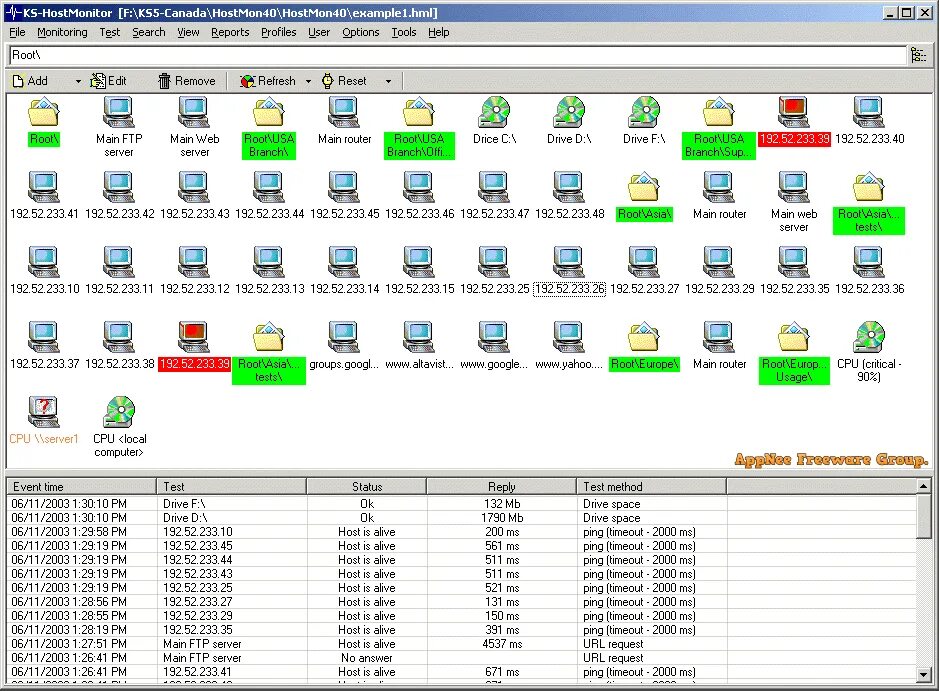Click the folder tree icon beside path field

coord(918,55)
